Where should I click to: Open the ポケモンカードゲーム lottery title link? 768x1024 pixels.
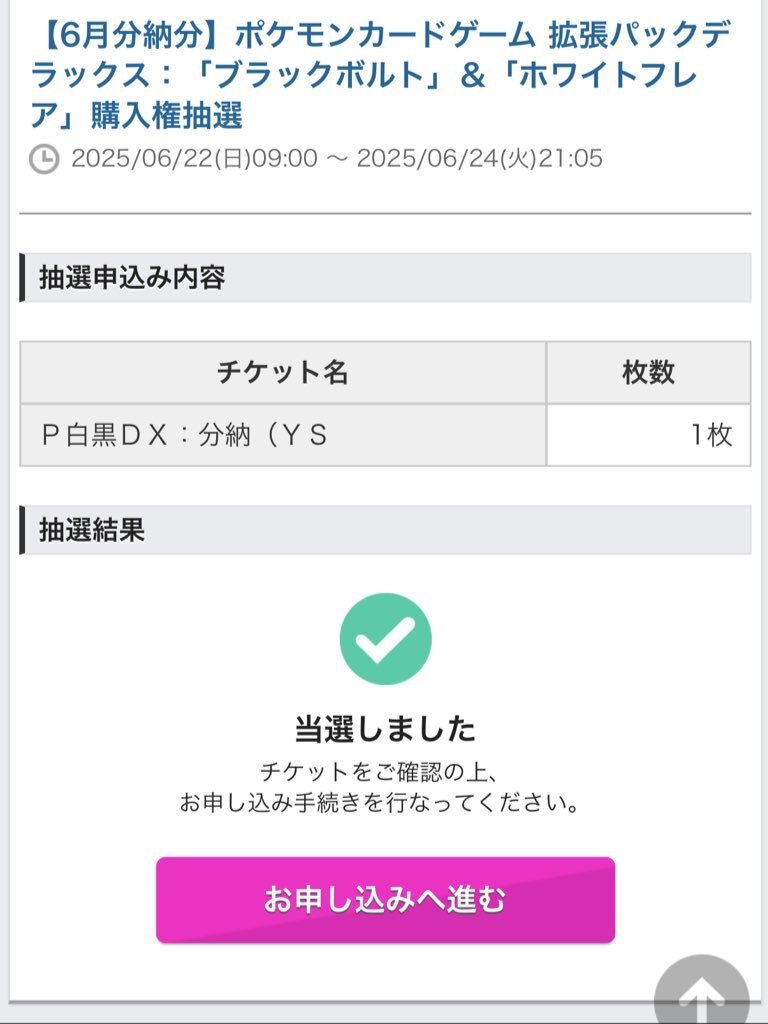pos(381,75)
